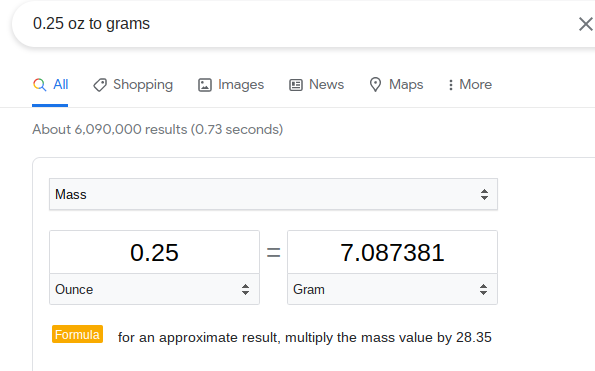Click the 0.25 ounce value field
Viewport: 595px width, 371px height.
(154, 252)
